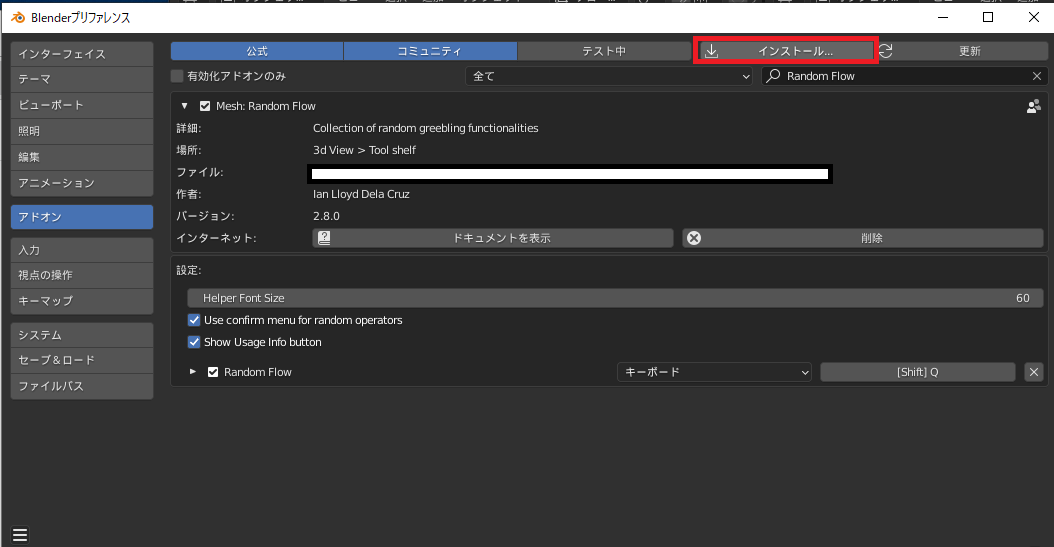Viewport: 1054px width, 547px height.
Task: Expand the Random Flow keymap entry
Action: pyautogui.click(x=193, y=372)
